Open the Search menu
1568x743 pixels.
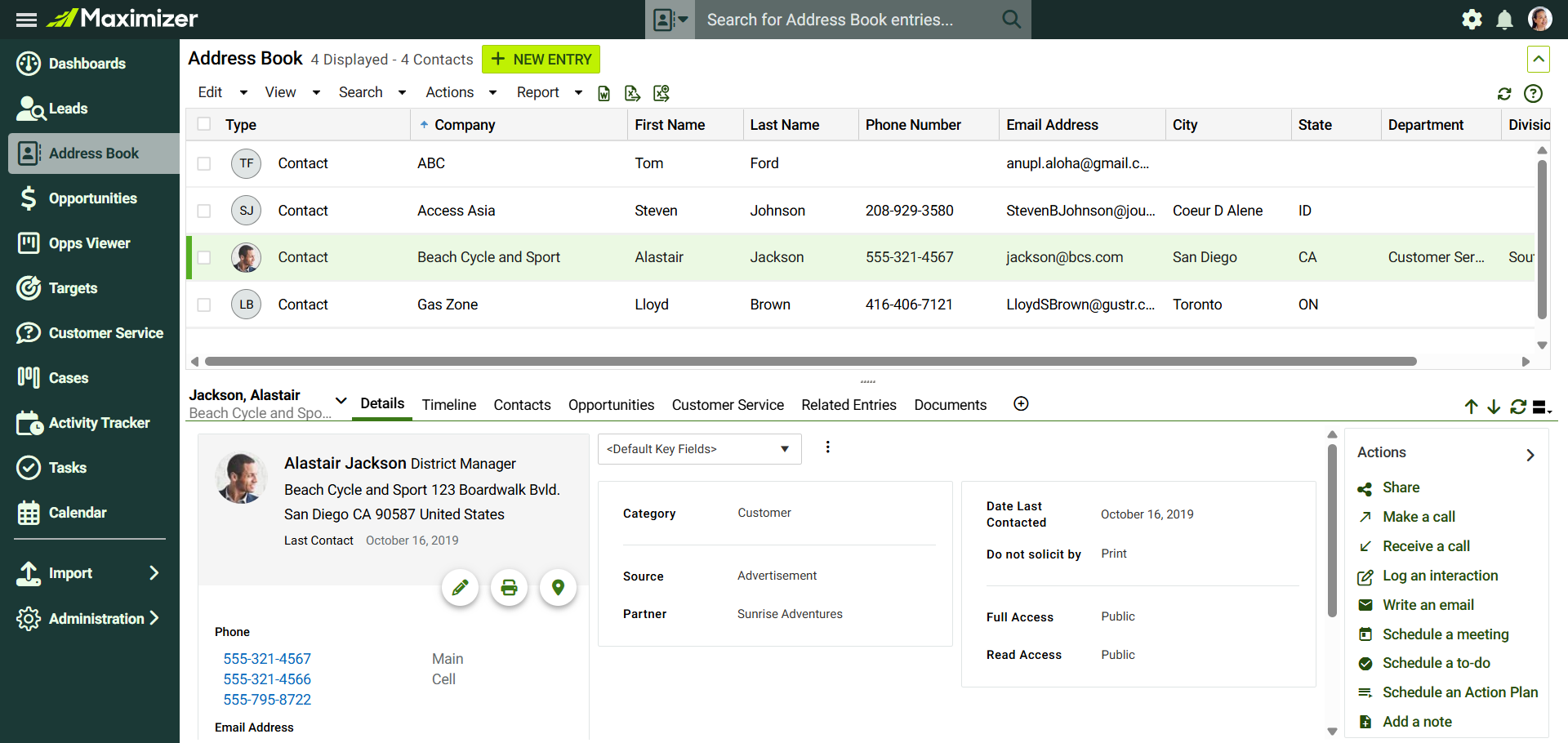pyautogui.click(x=372, y=92)
